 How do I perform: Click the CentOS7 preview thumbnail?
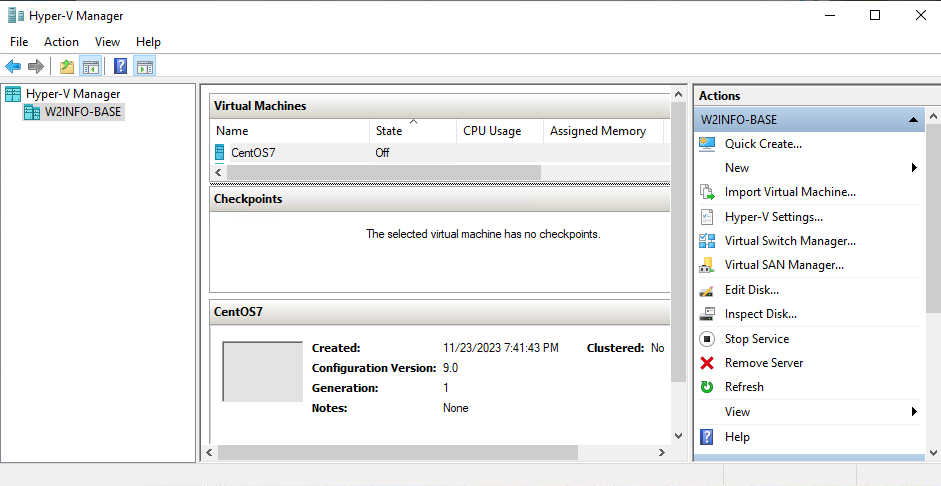click(263, 371)
